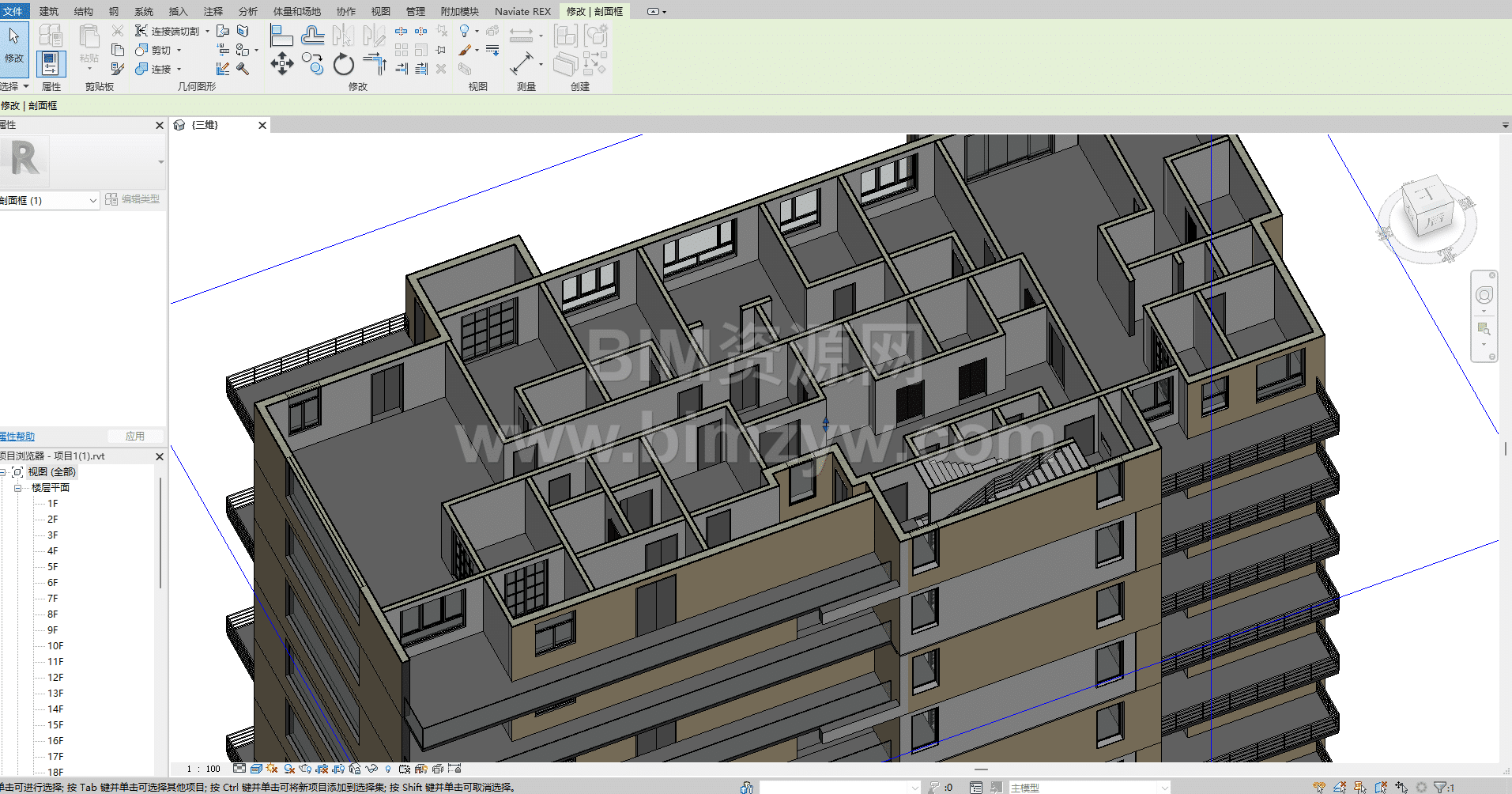Select the Demolish hammer tool
Screen dimensions: 1512x794
tap(243, 69)
